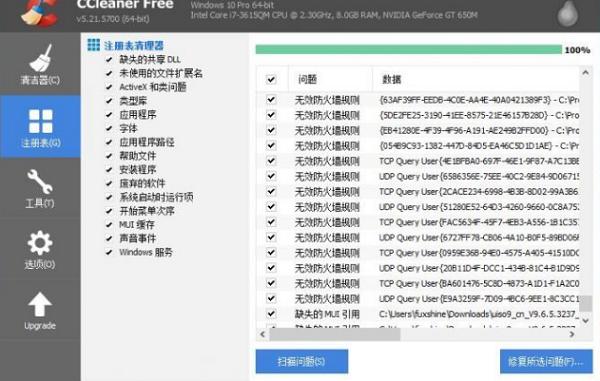Open the Cleaner (清洁器) section
This screenshot has height=381, width=600.
40,64
